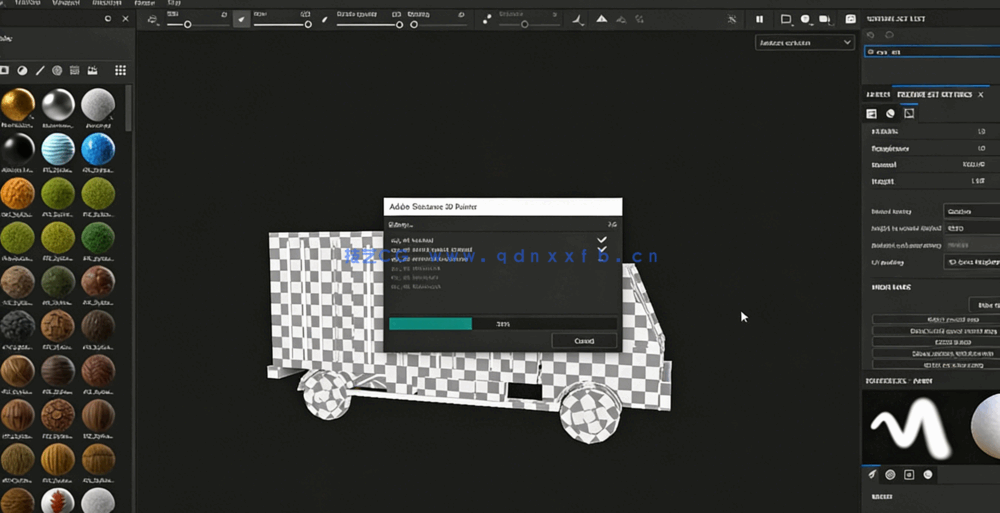Open the first dropdown in texture settings panel
The height and width of the screenshot is (513, 1000).
pos(971,211)
